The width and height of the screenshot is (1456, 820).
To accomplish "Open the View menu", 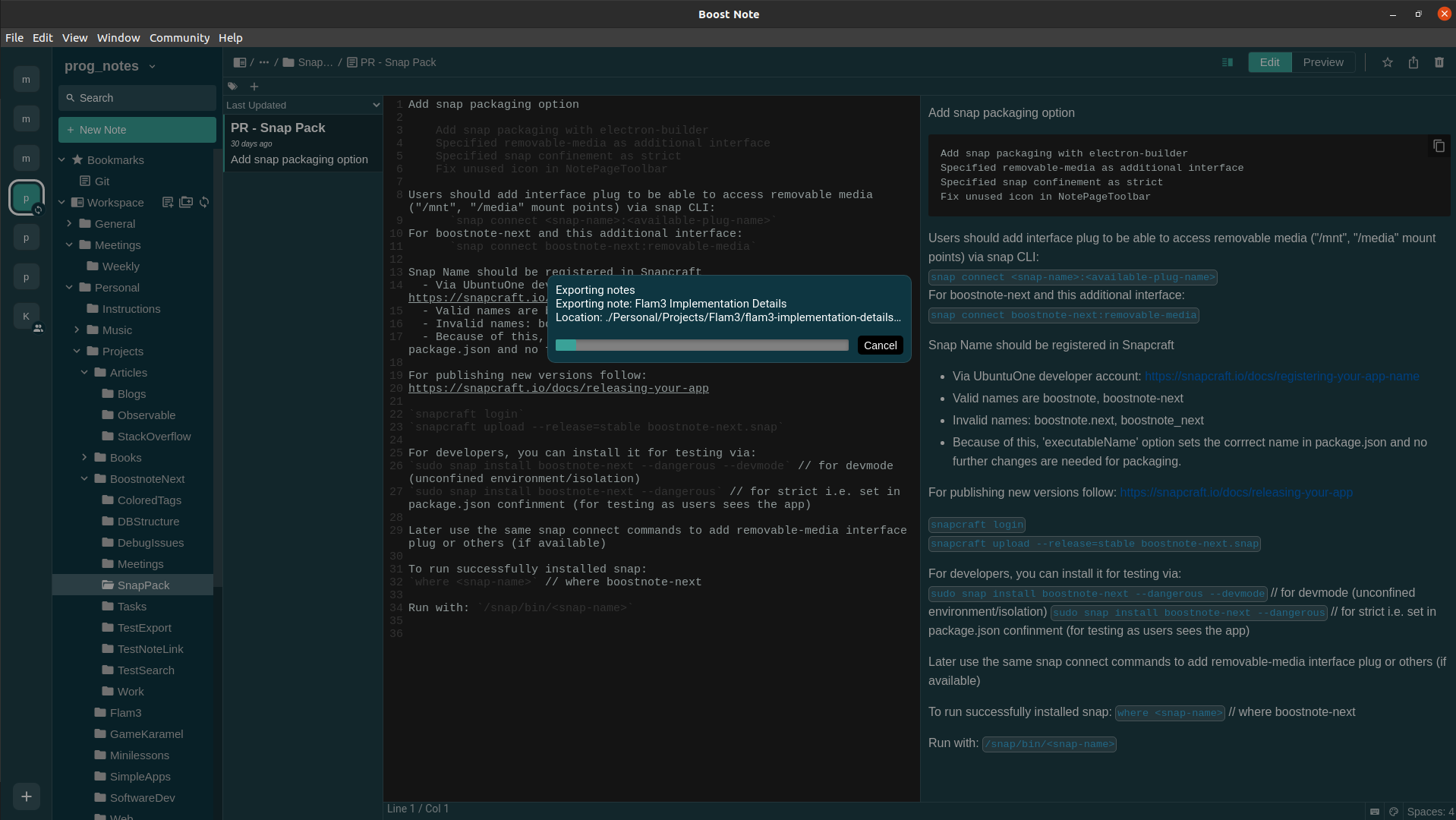I will click(x=74, y=38).
